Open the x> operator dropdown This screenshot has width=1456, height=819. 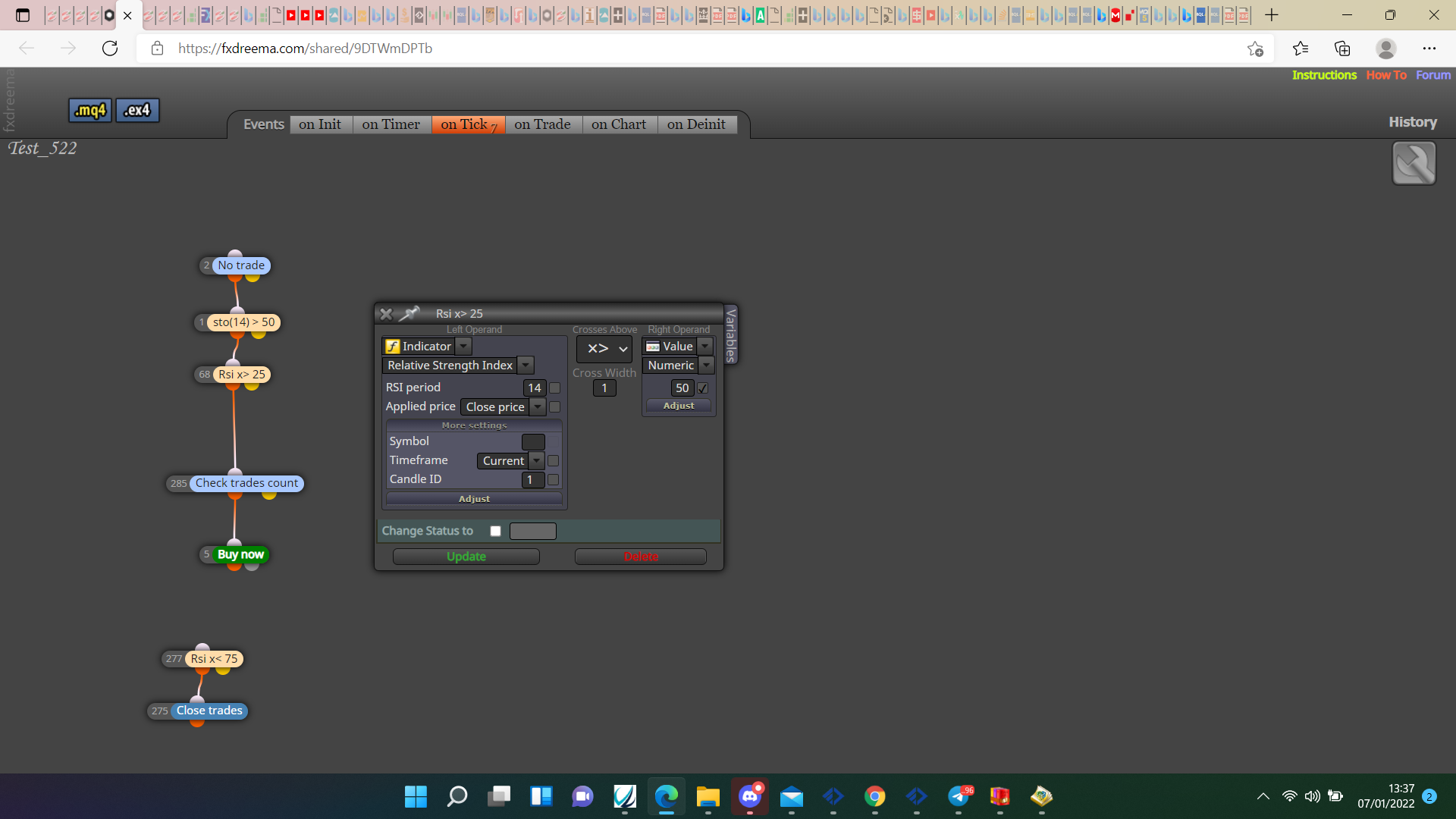[605, 349]
